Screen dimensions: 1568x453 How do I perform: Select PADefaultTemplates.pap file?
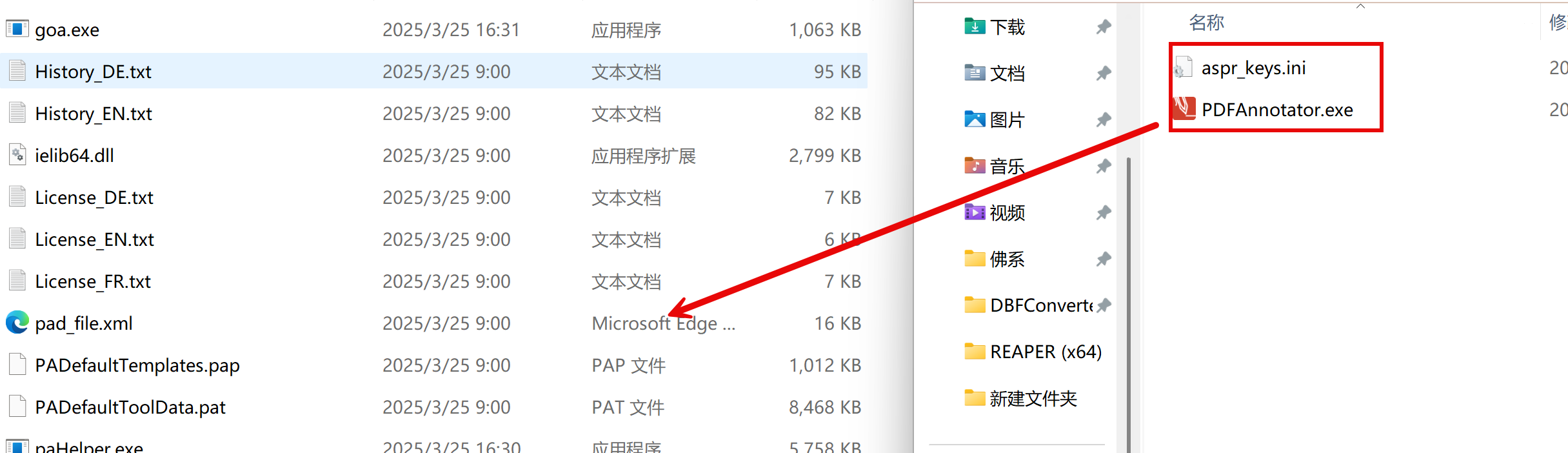tap(137, 365)
